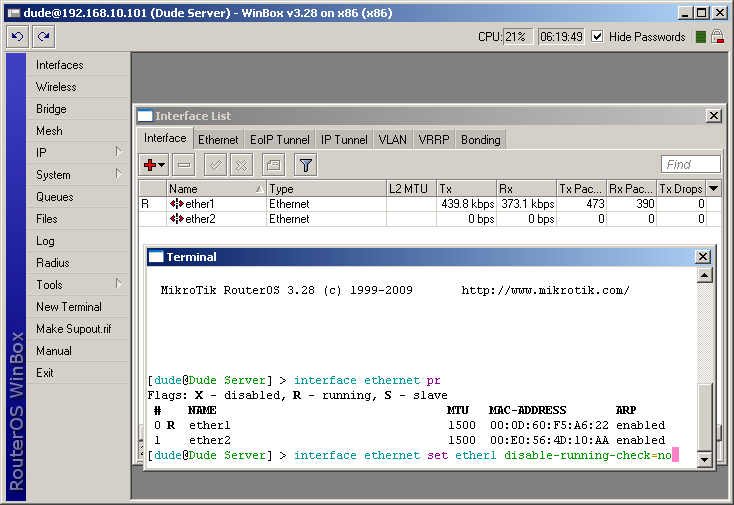Click the 06:19:49 time field

(561, 37)
